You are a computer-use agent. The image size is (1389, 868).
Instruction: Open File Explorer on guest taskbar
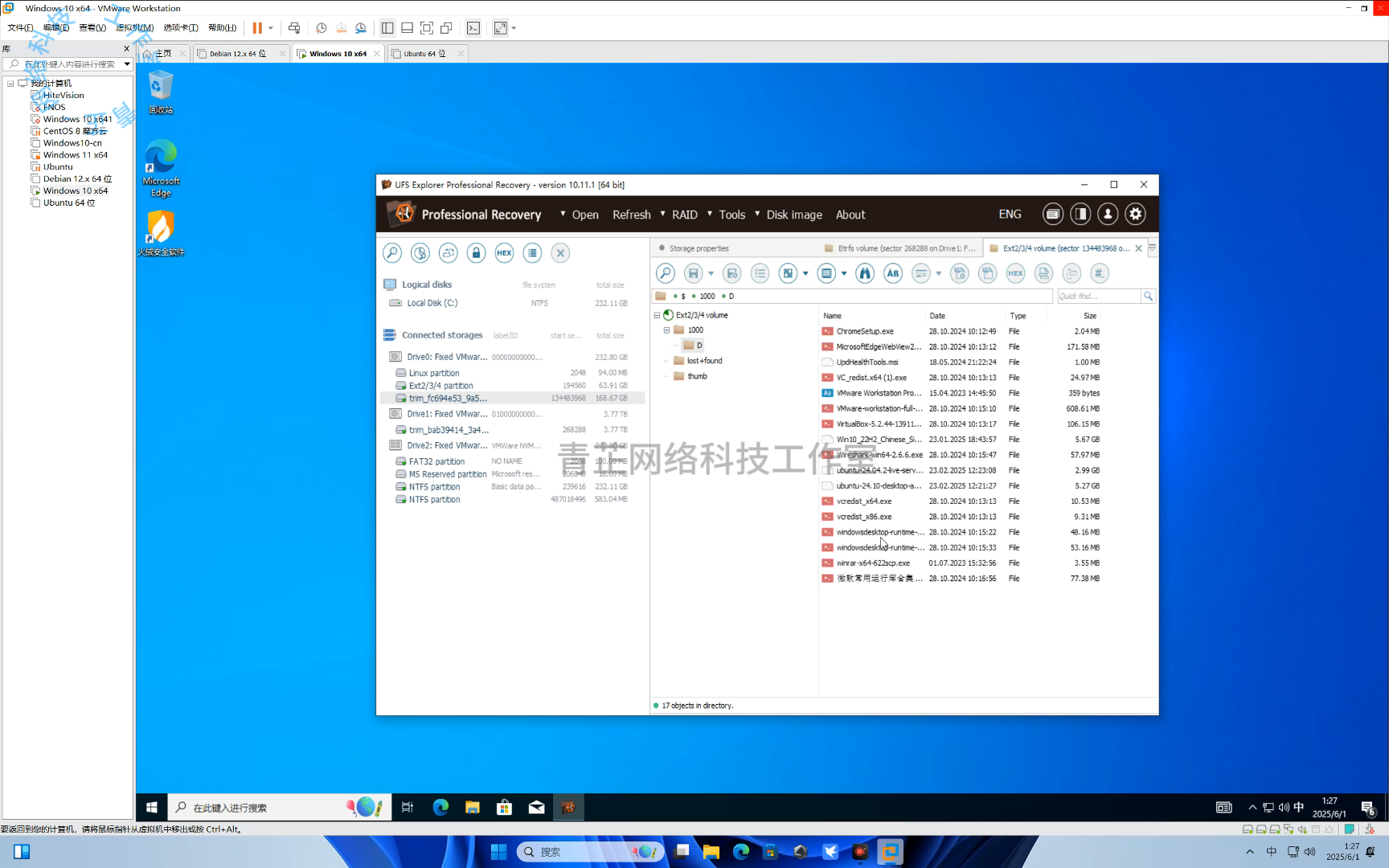click(x=472, y=807)
